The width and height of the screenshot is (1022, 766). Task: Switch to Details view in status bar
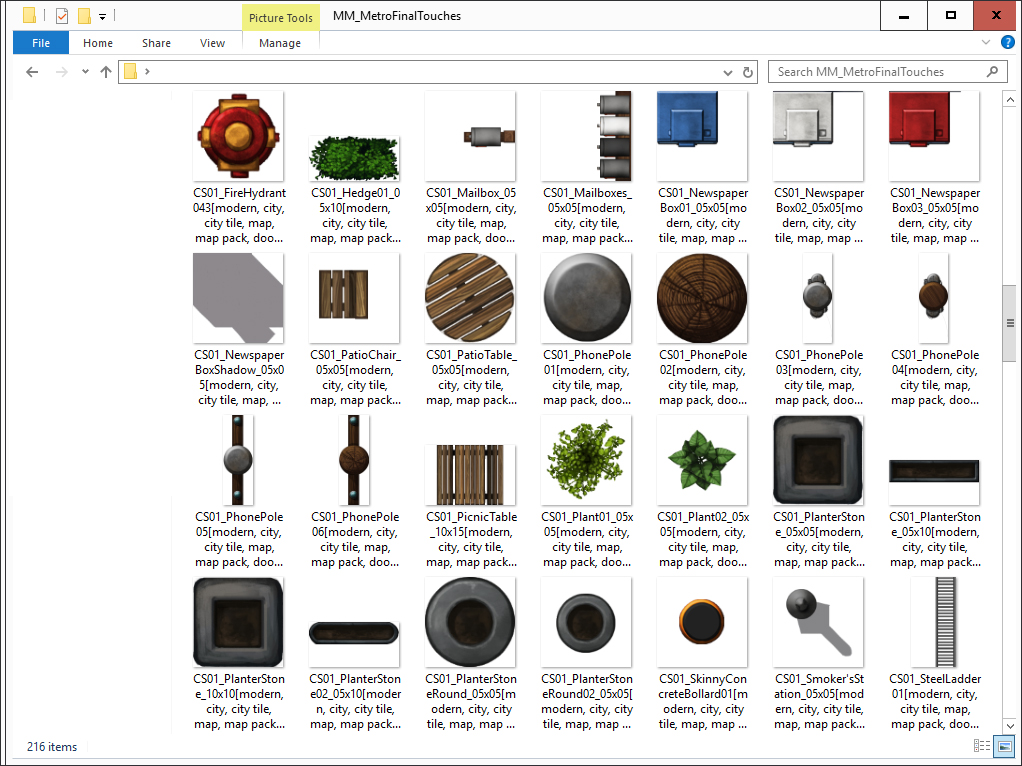(982, 747)
